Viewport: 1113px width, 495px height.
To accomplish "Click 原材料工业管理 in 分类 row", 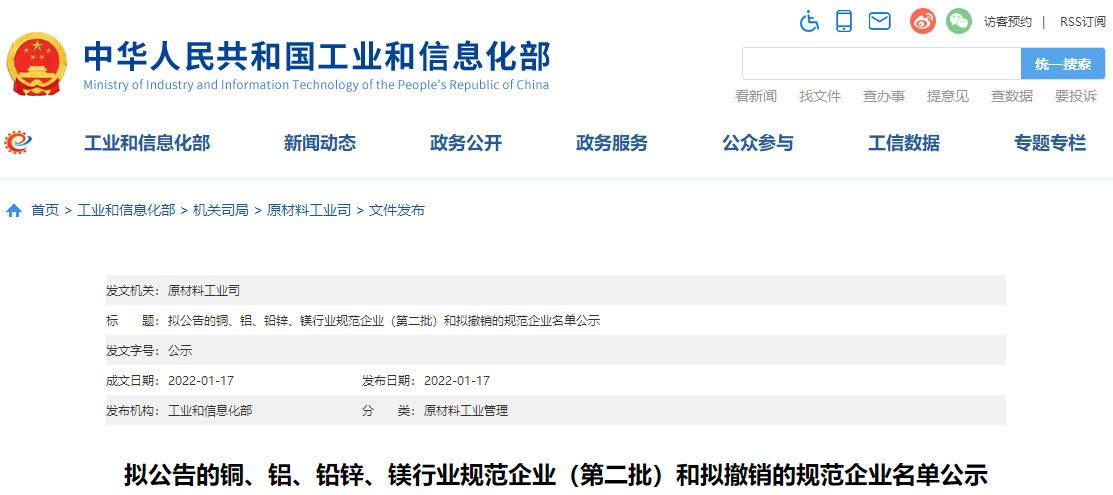I will 466,410.
